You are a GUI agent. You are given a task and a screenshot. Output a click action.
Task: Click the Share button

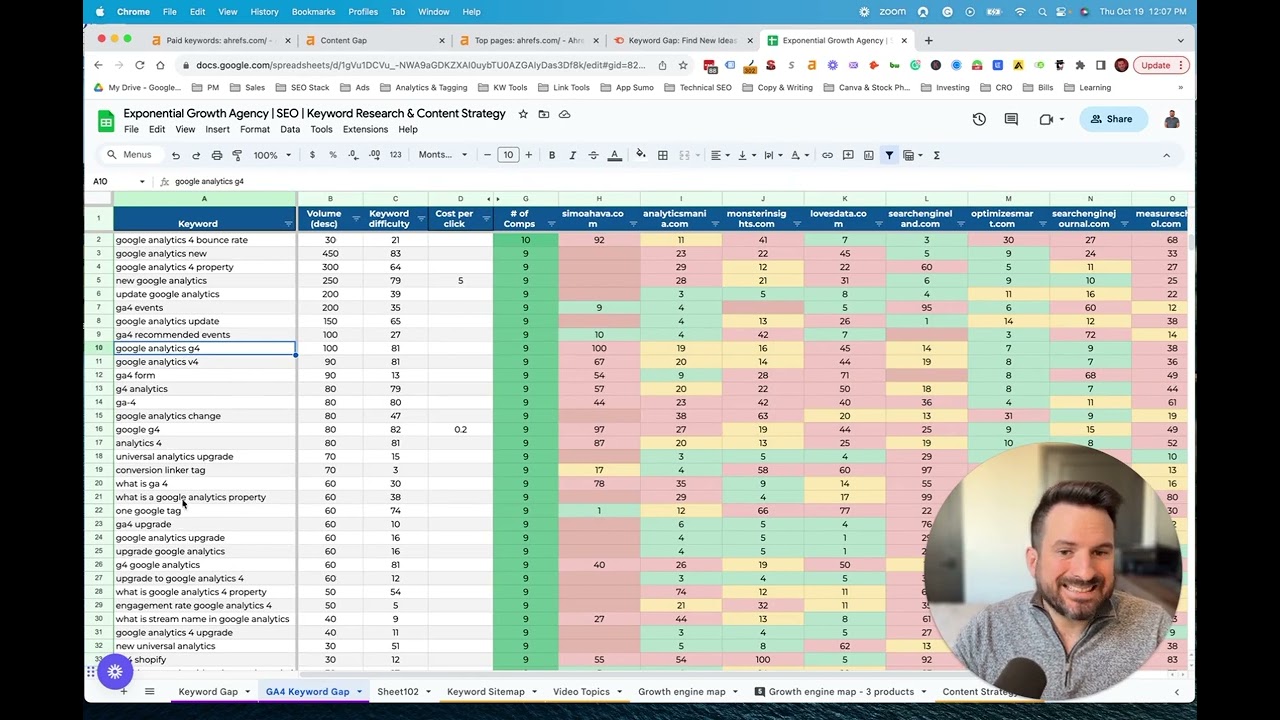(1113, 119)
